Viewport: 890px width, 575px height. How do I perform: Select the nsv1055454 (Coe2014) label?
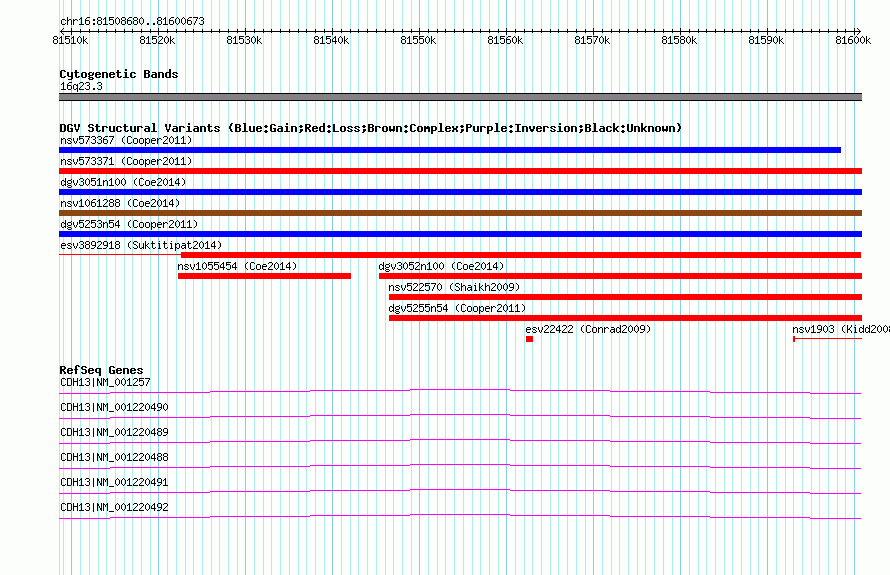coord(237,266)
